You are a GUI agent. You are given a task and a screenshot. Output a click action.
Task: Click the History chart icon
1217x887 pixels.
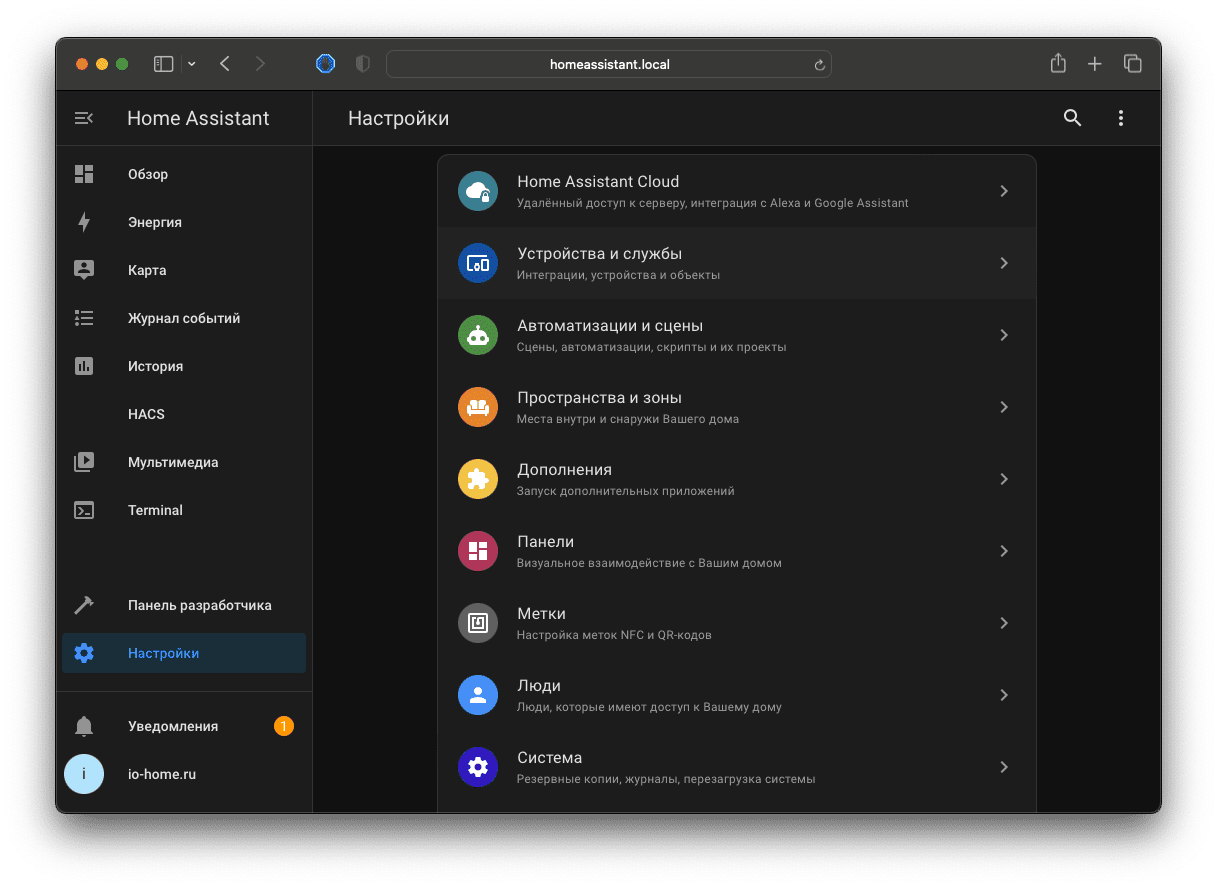tap(84, 366)
